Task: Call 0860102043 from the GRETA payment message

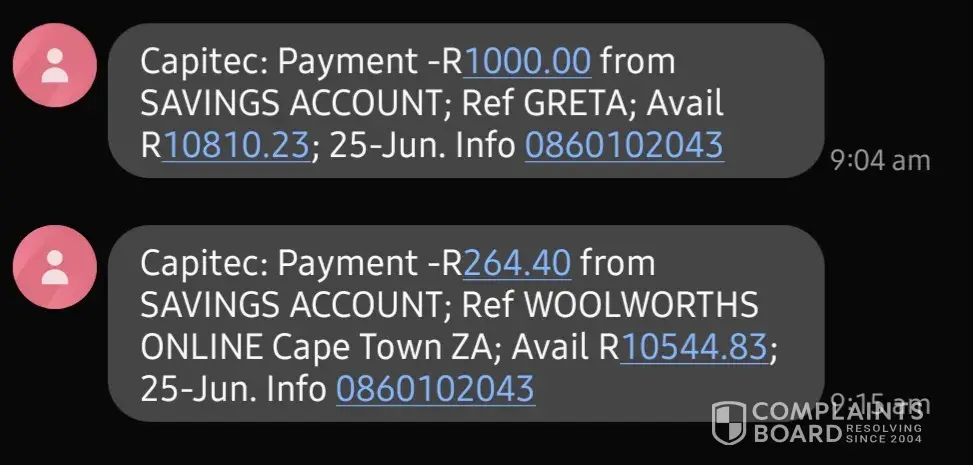Action: [623, 145]
